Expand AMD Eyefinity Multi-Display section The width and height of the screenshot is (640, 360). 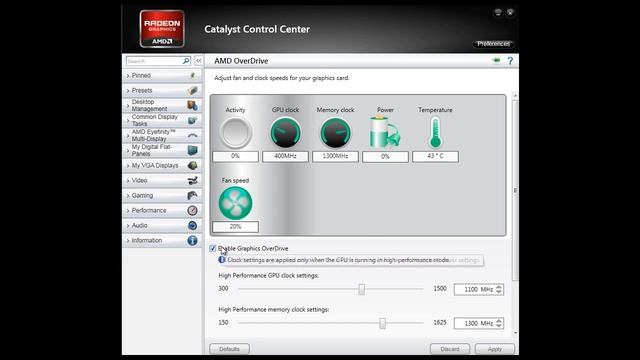pos(162,135)
